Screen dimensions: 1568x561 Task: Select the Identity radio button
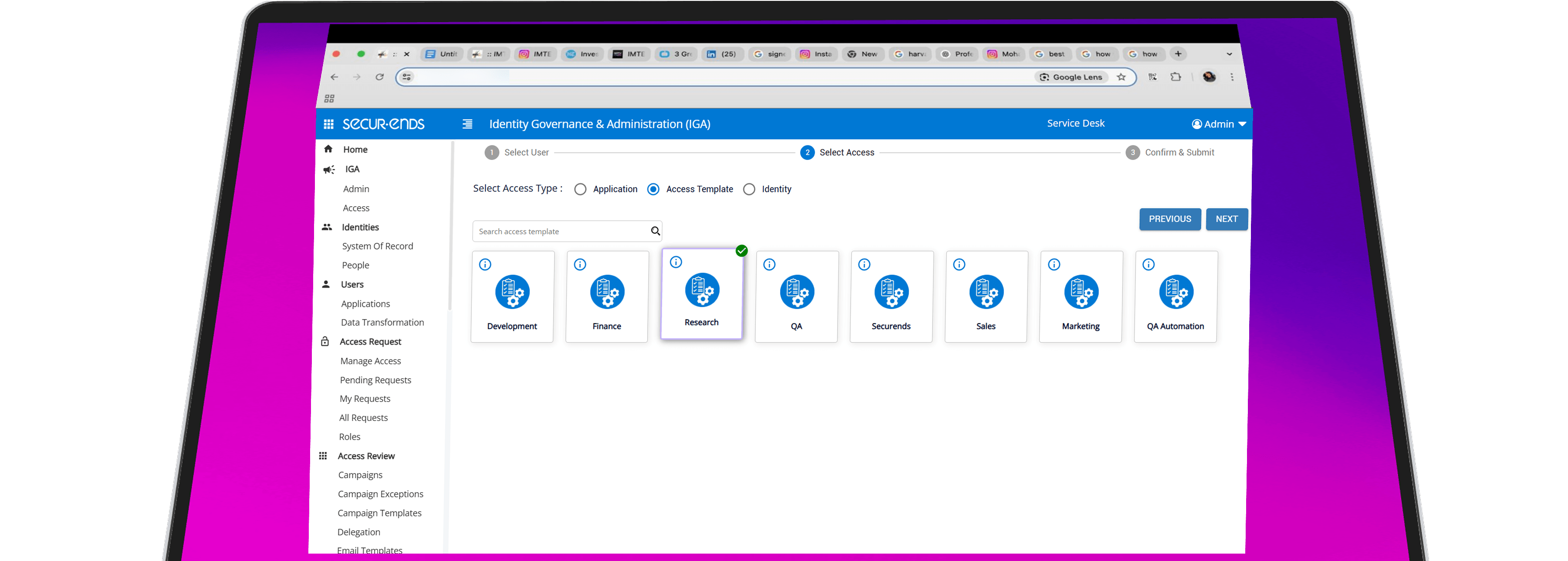tap(749, 189)
